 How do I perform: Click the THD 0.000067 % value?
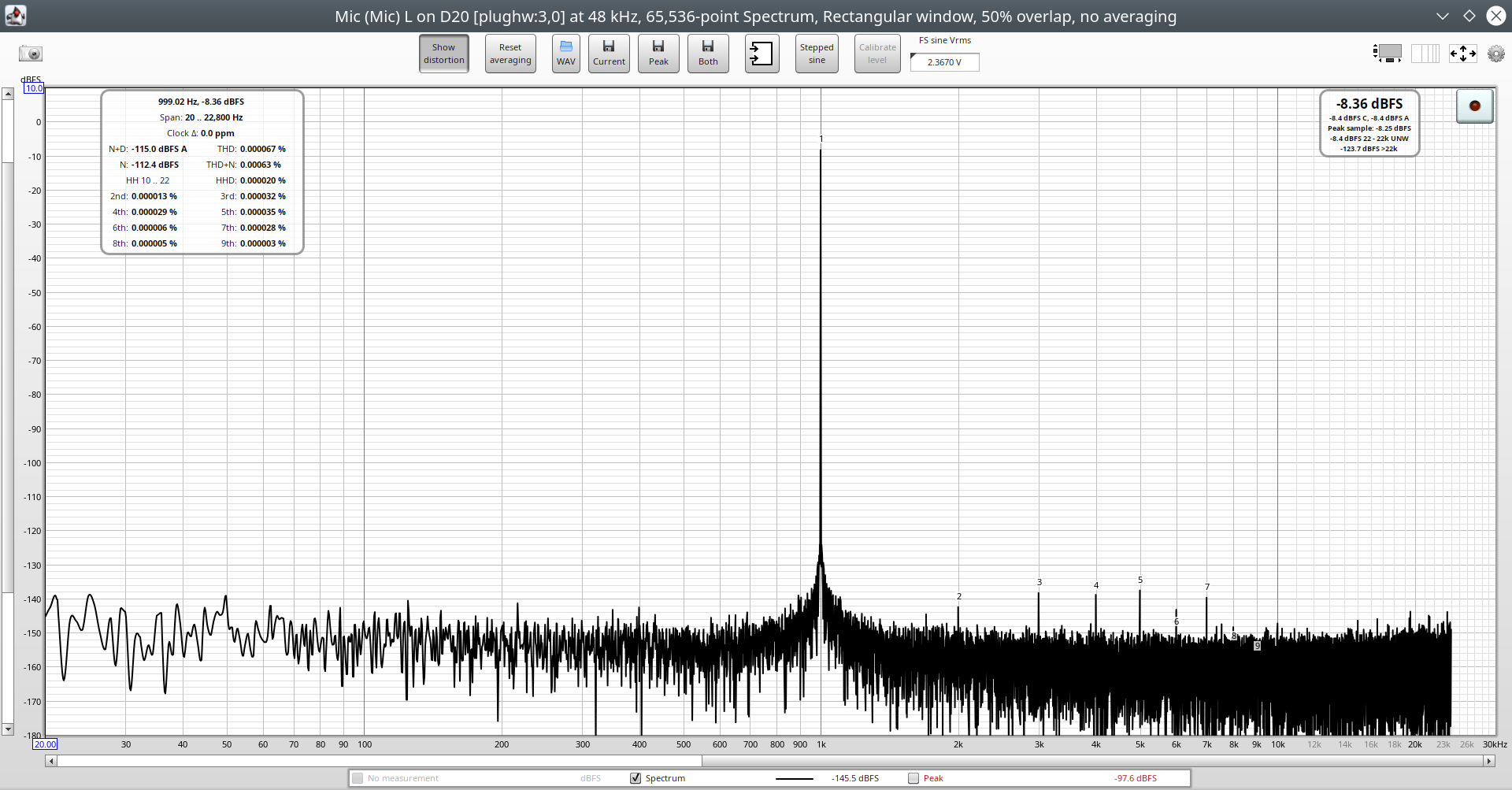coord(263,149)
